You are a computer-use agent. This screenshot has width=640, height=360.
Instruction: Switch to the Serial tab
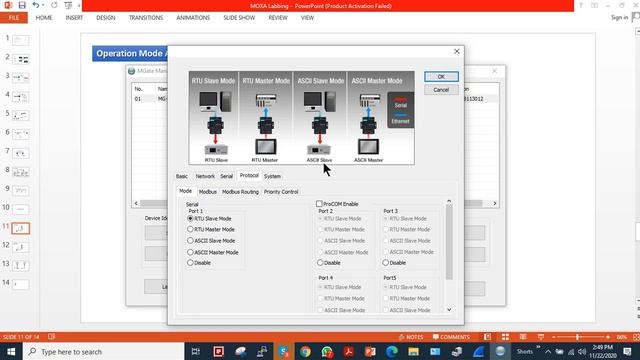click(227, 176)
